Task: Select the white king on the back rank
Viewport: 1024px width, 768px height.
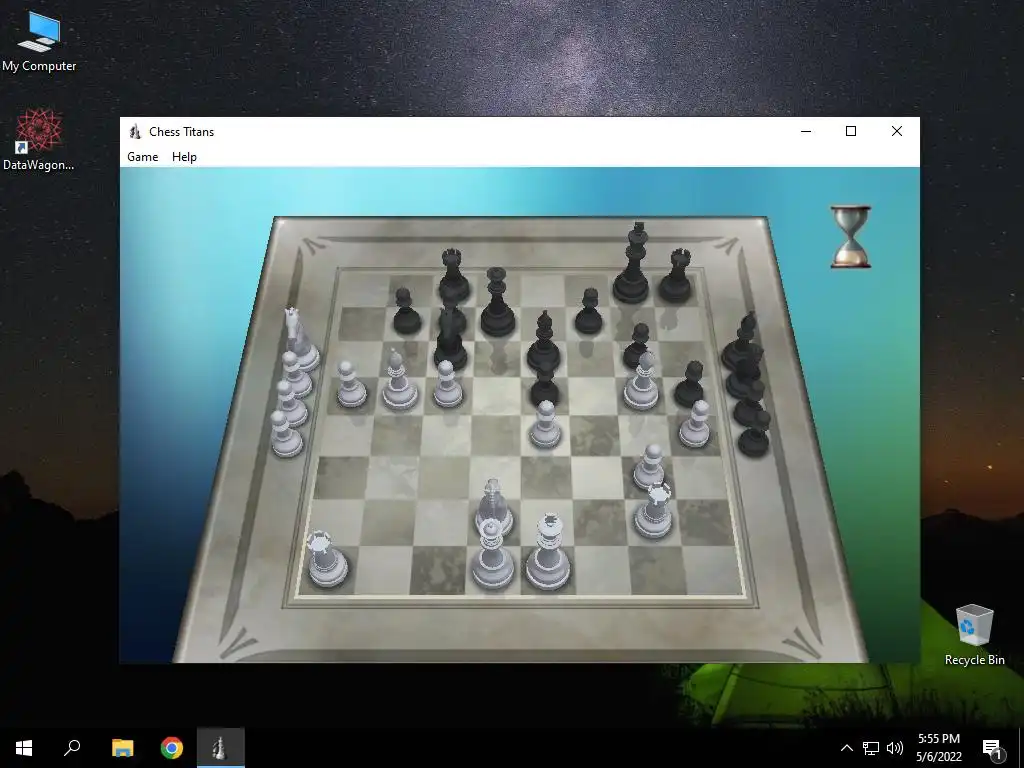Action: click(x=548, y=552)
